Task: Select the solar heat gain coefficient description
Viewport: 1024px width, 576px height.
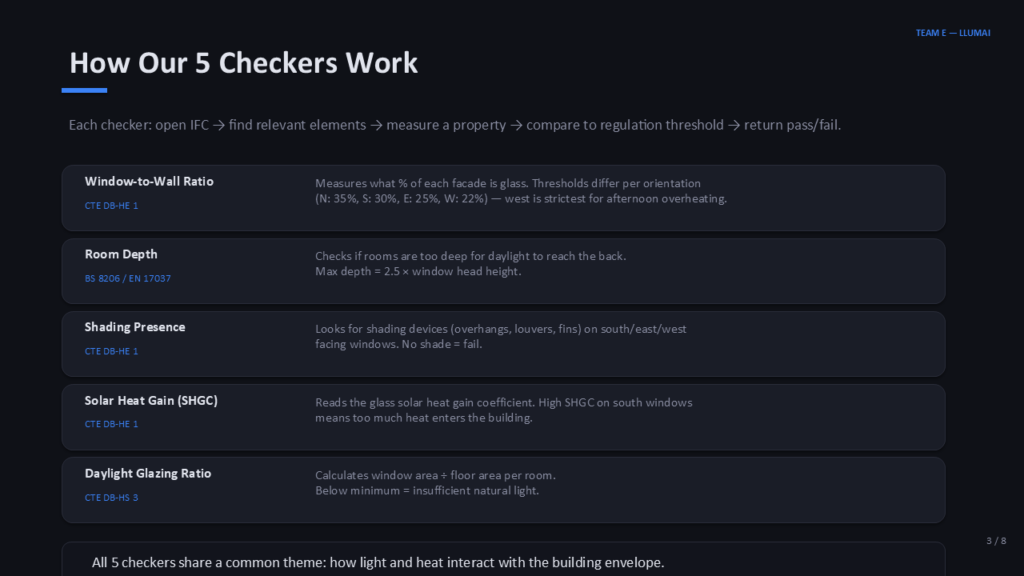Action: pyautogui.click(x=503, y=410)
